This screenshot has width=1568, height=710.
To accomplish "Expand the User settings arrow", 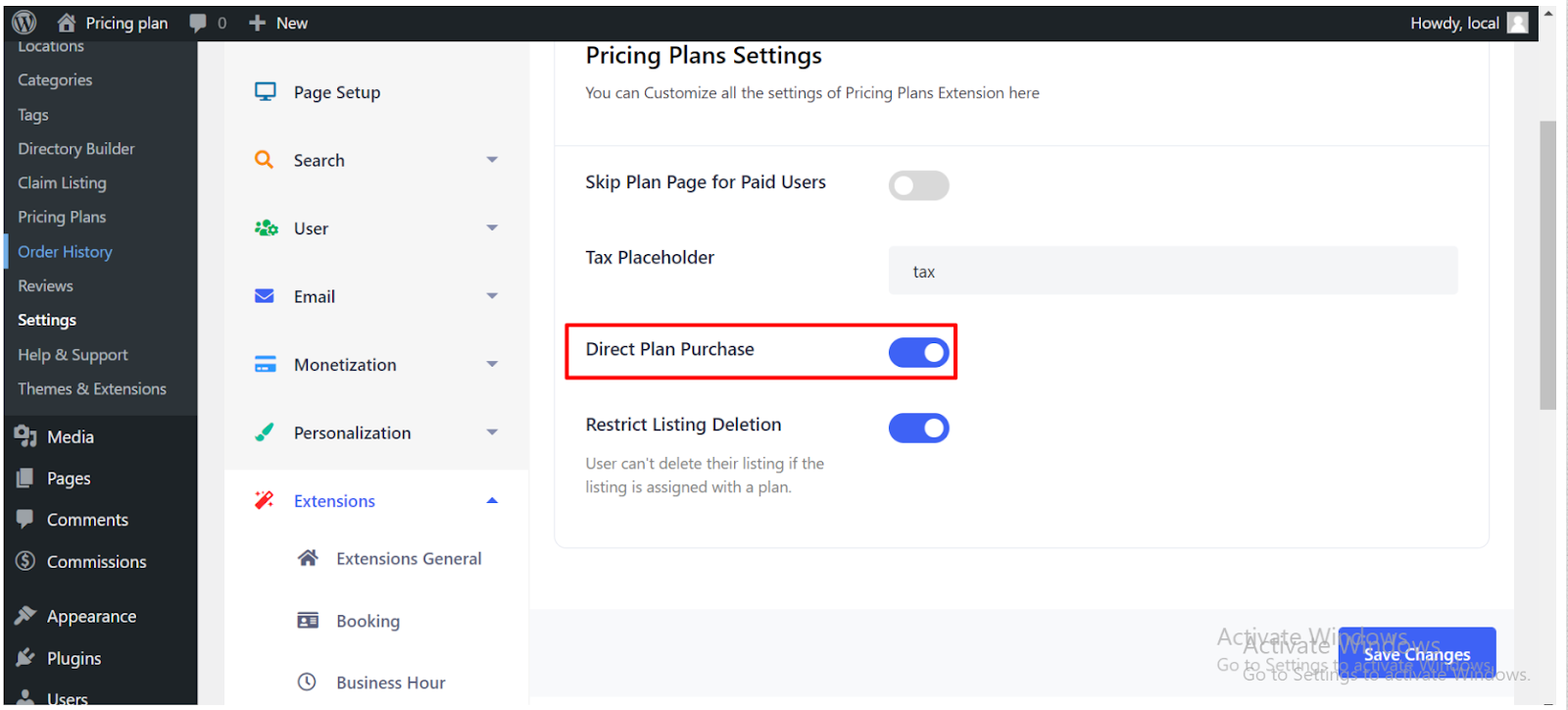I will click(492, 228).
